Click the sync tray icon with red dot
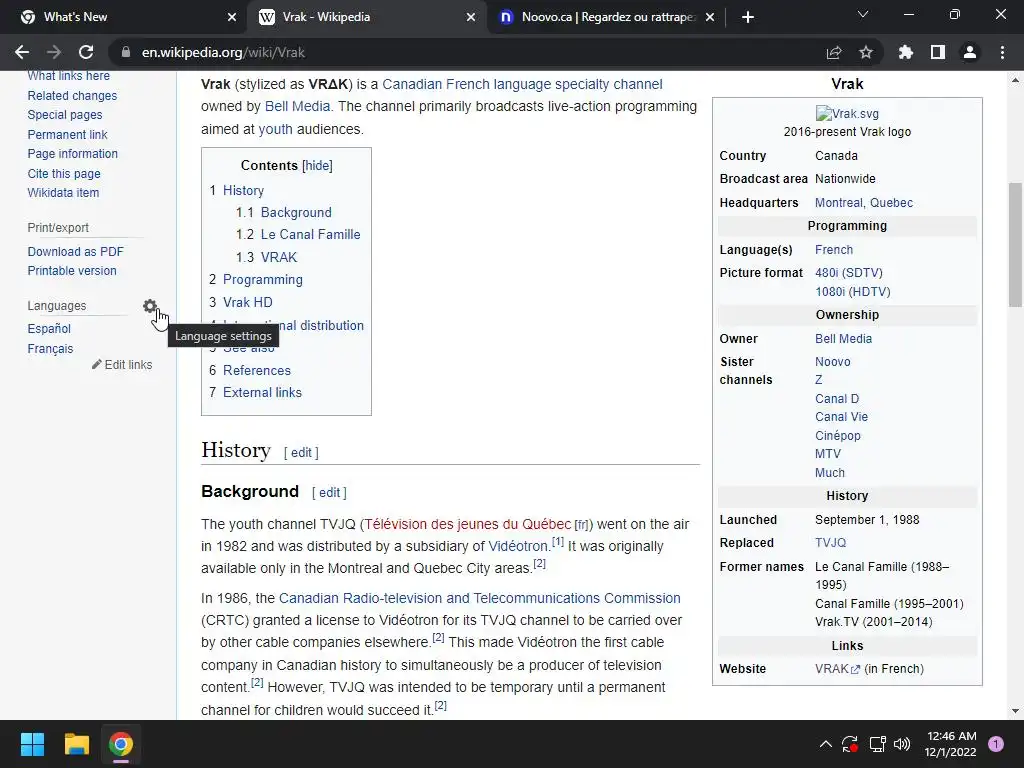 850,744
